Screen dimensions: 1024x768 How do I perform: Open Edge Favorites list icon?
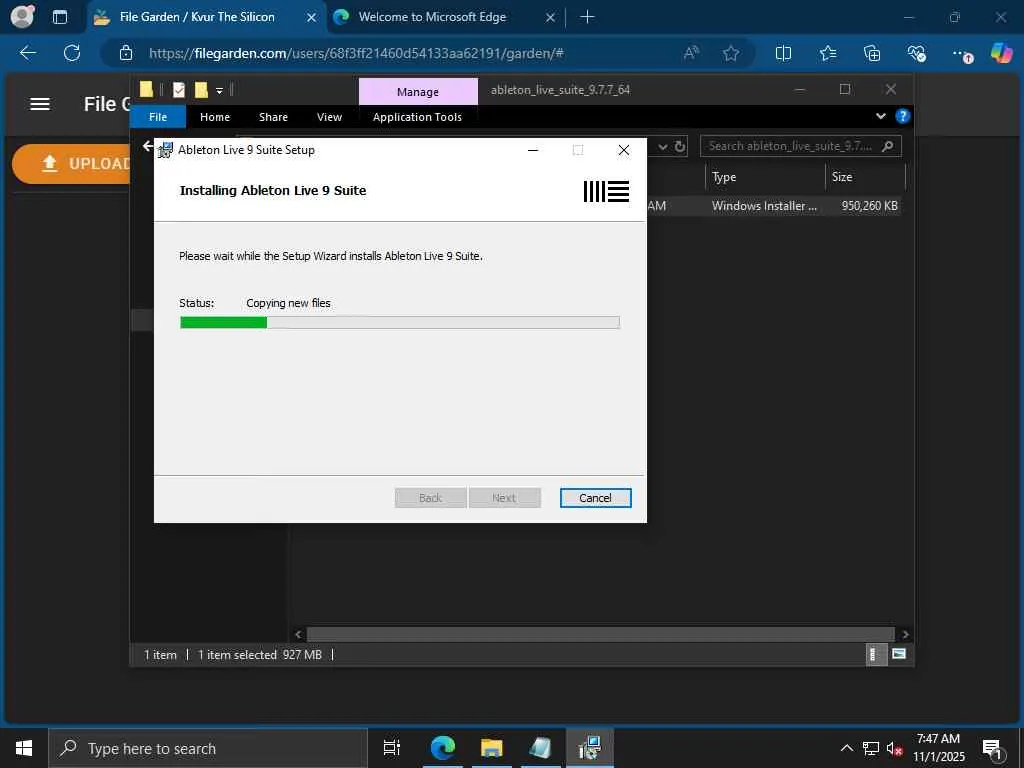pos(828,53)
